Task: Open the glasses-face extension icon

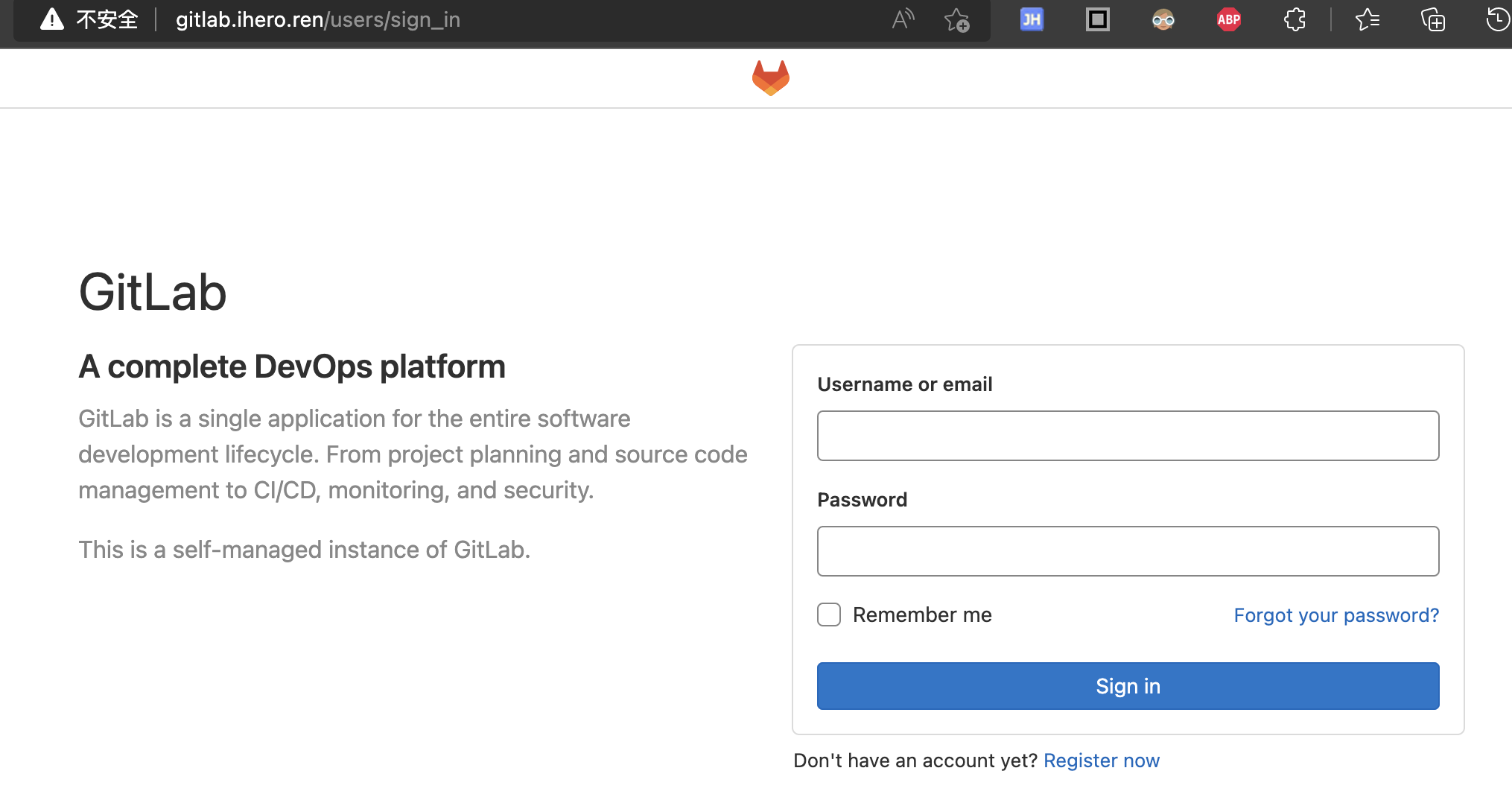Action: point(1163,19)
